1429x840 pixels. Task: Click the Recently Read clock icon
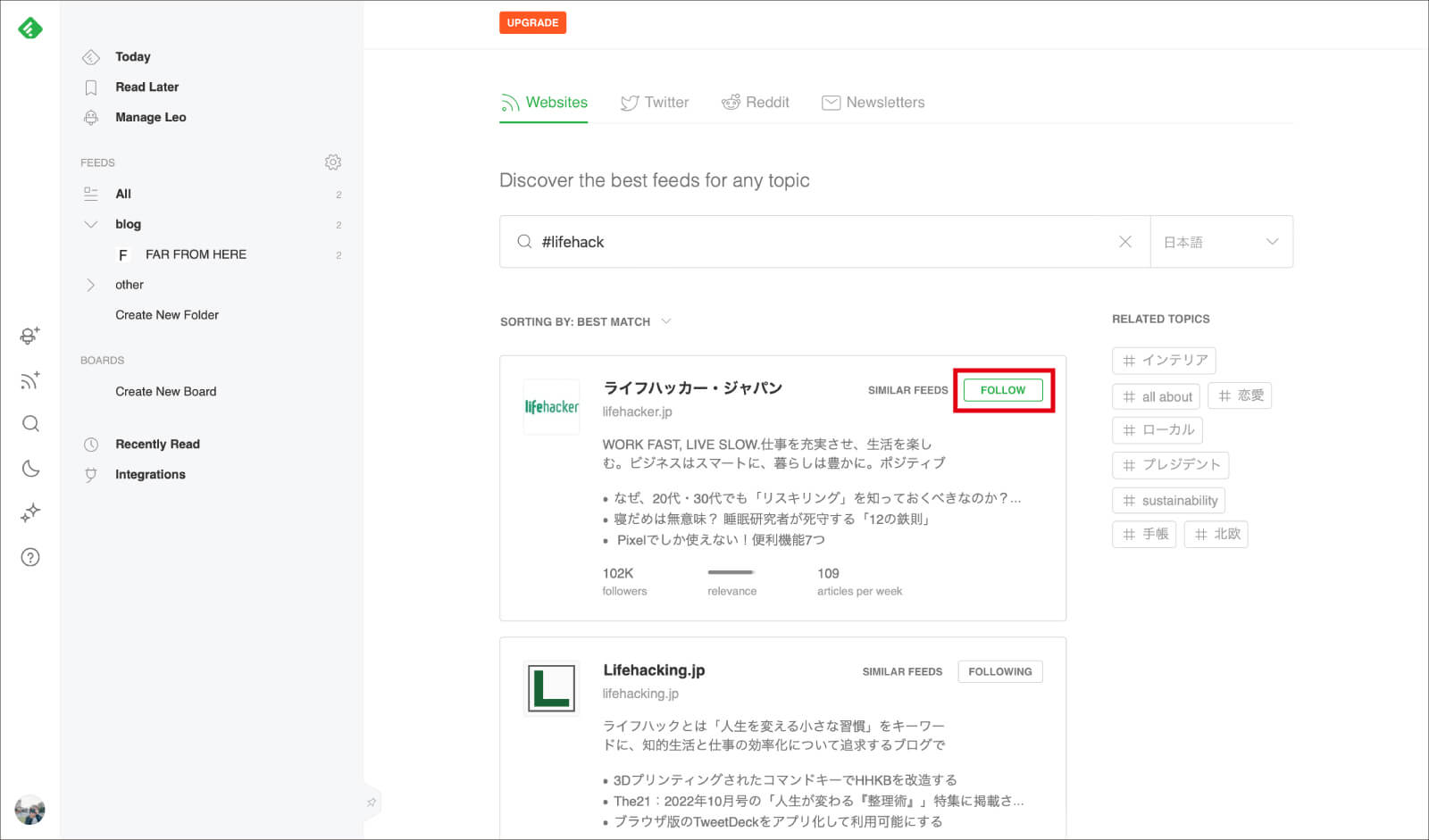click(x=90, y=445)
